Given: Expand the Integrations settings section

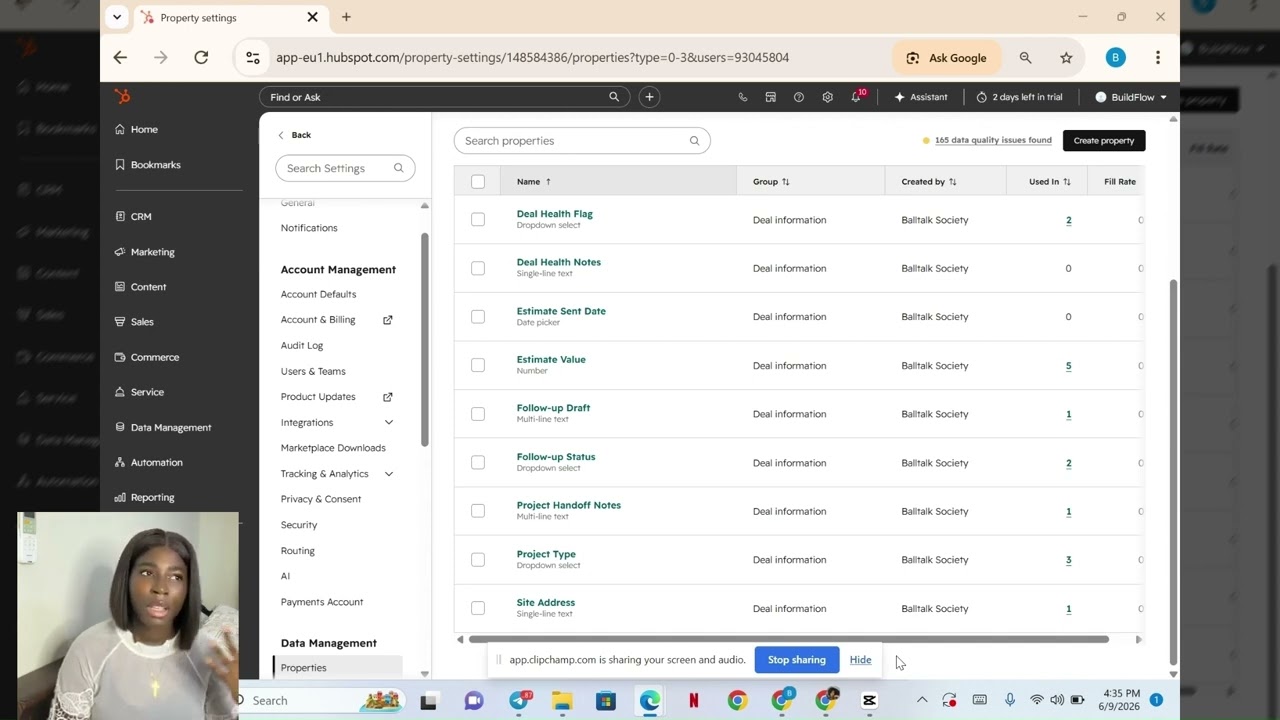Looking at the screenshot, I should point(389,423).
